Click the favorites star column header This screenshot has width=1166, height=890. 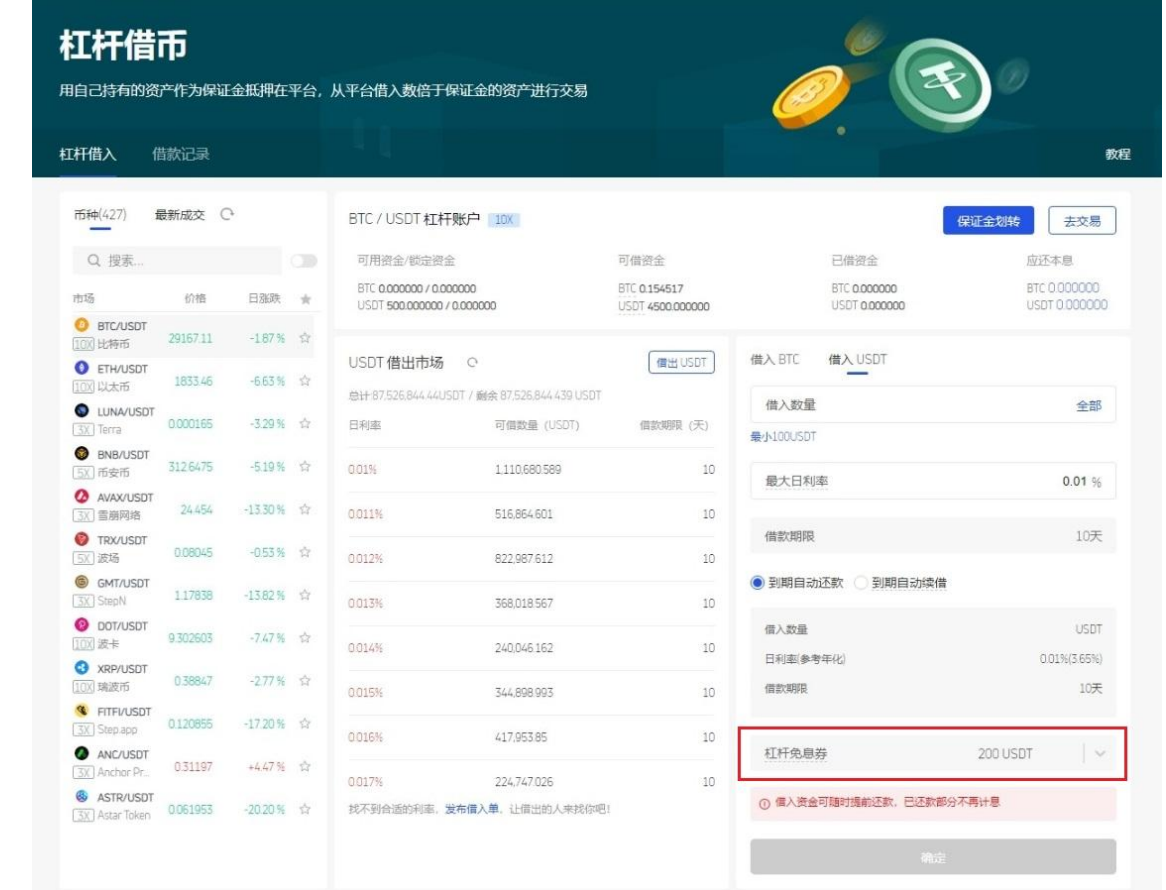pyautogui.click(x=305, y=299)
